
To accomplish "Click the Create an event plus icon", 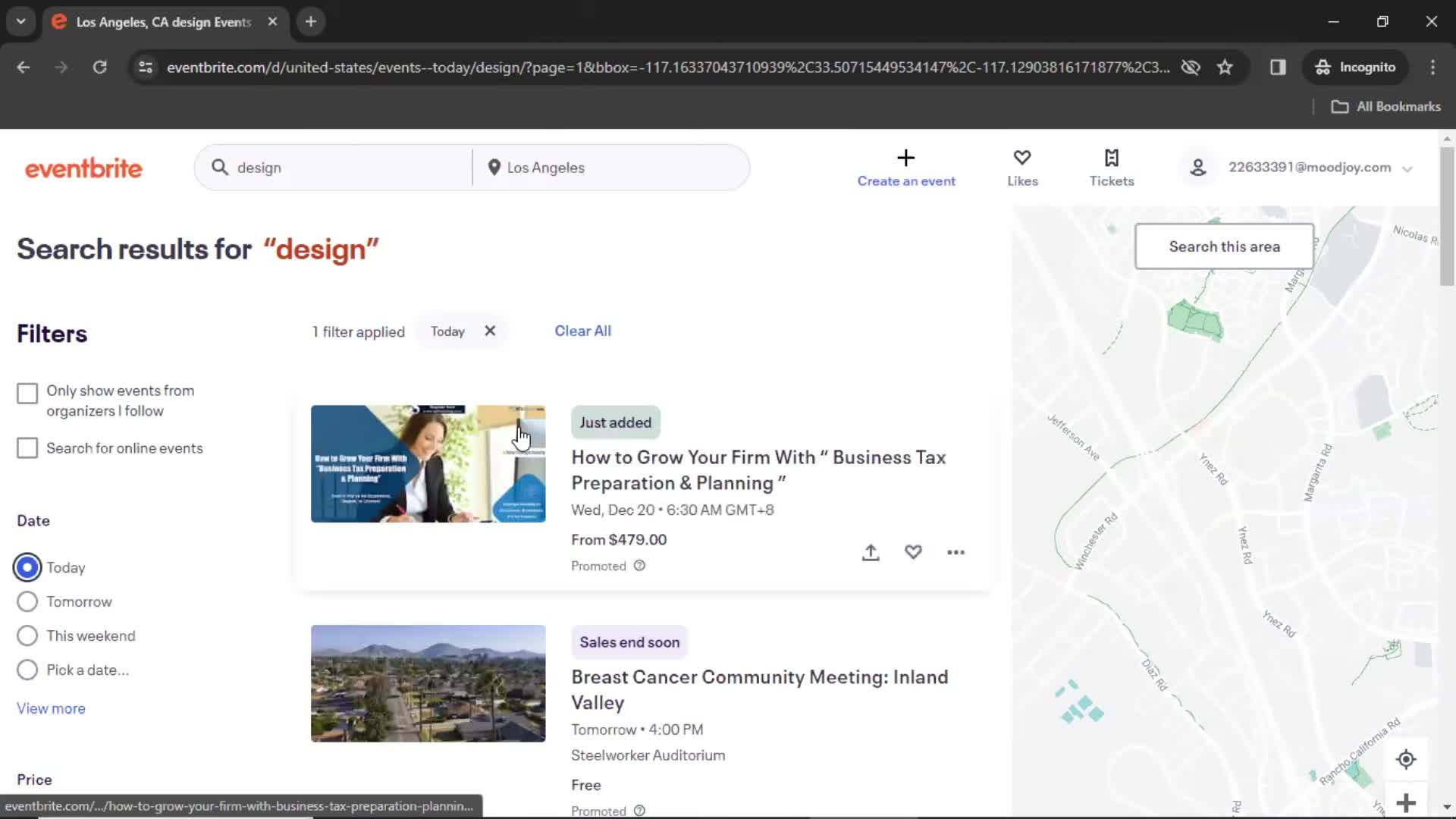I will pos(905,158).
